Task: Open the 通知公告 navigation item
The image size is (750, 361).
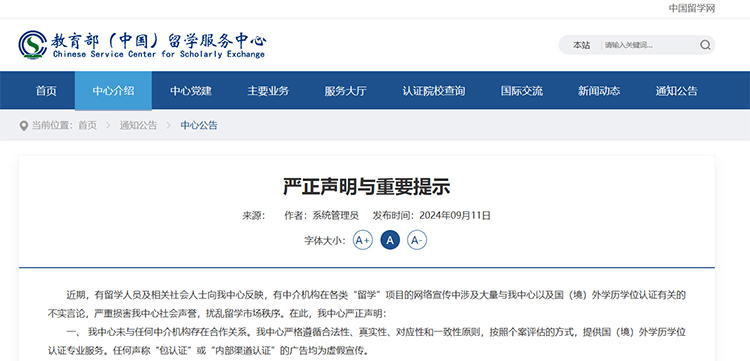Action: [676, 91]
